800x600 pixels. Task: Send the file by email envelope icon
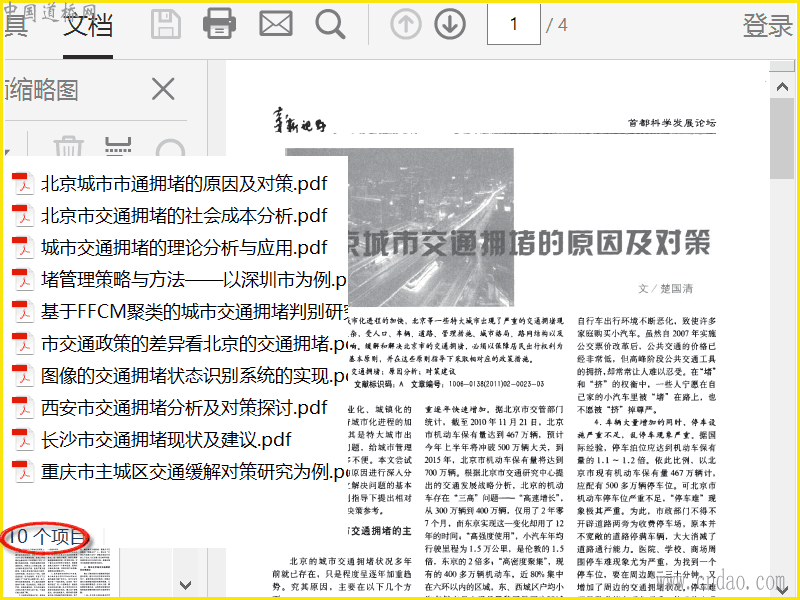pyautogui.click(x=276, y=24)
